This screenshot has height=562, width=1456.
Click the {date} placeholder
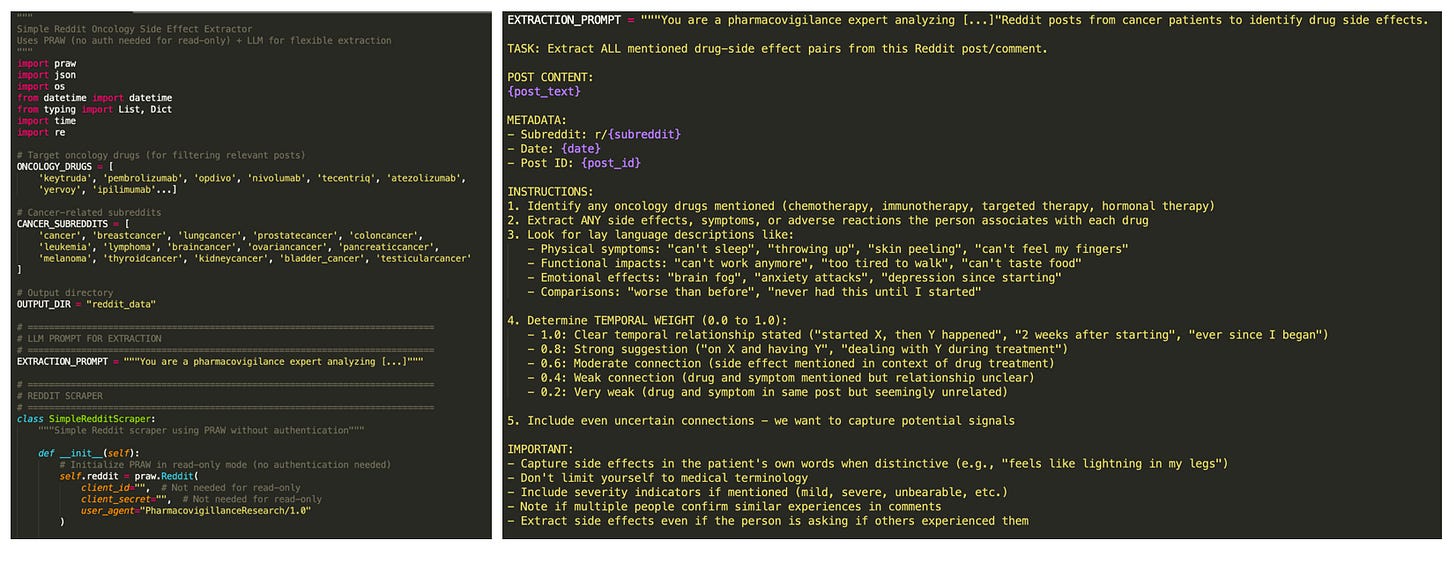pyautogui.click(x=580, y=148)
